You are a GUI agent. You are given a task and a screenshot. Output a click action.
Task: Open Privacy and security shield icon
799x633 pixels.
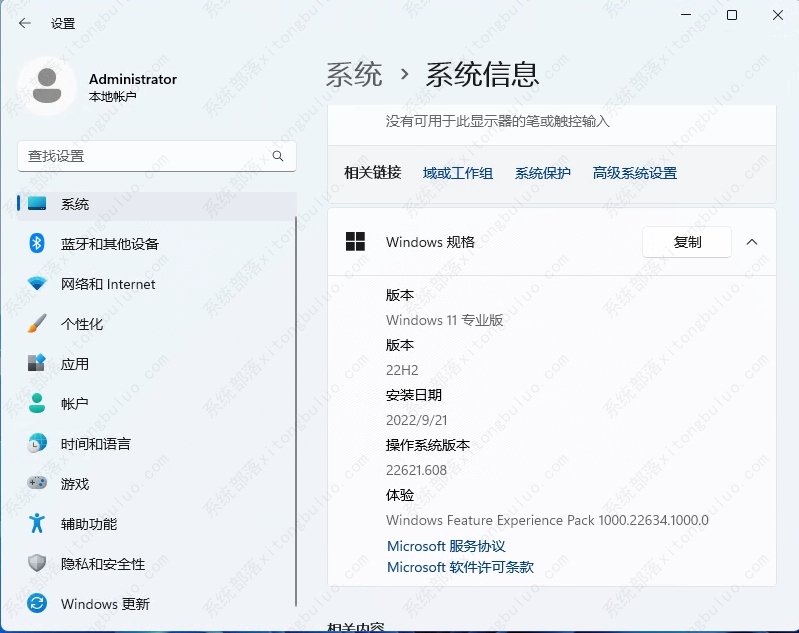[x=37, y=564]
